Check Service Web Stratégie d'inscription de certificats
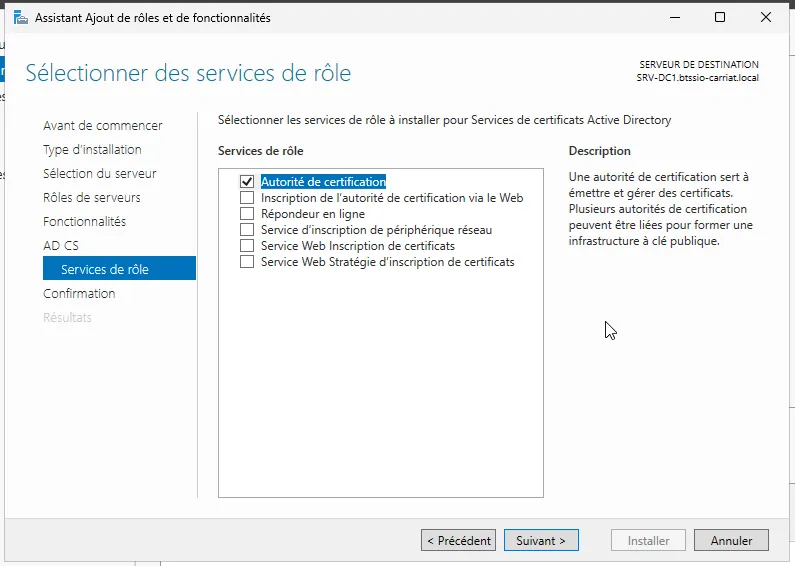 tap(247, 262)
